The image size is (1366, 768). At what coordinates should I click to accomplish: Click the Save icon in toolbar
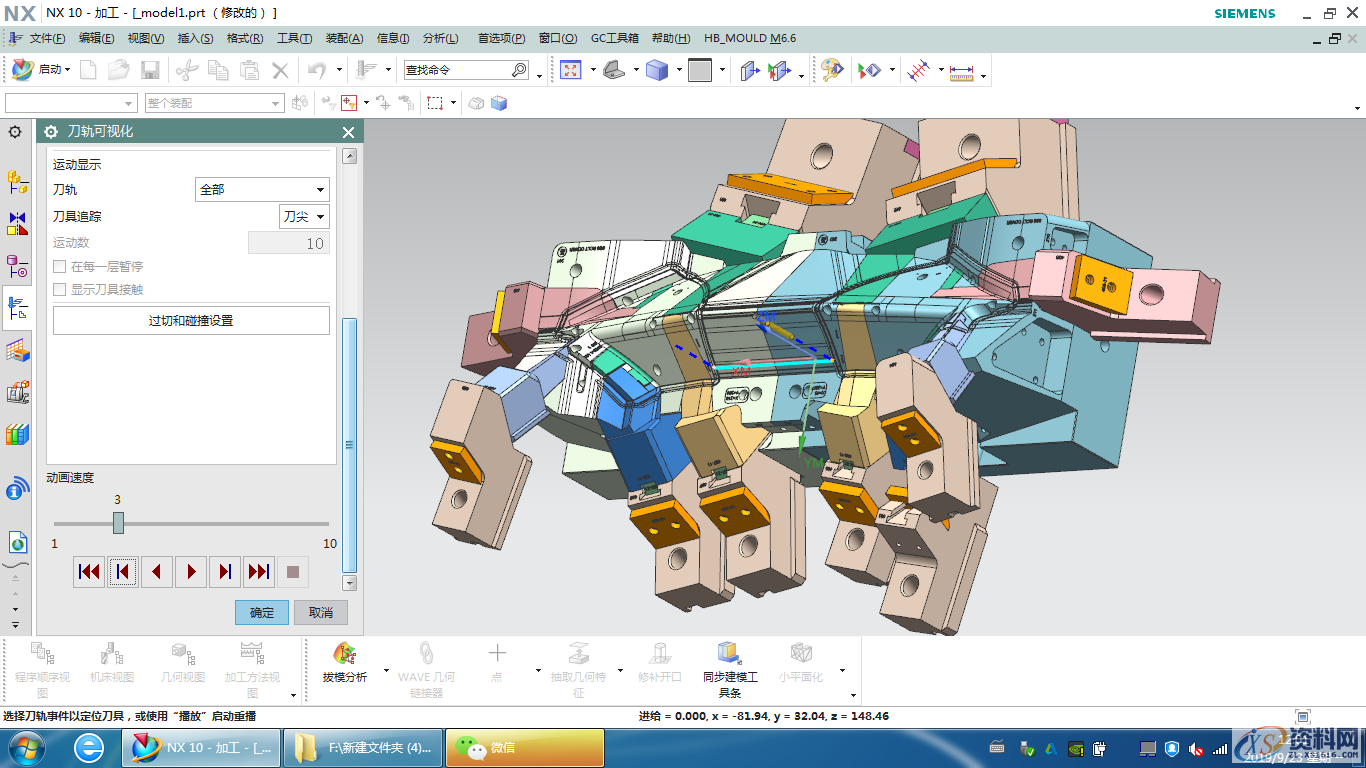[x=150, y=70]
